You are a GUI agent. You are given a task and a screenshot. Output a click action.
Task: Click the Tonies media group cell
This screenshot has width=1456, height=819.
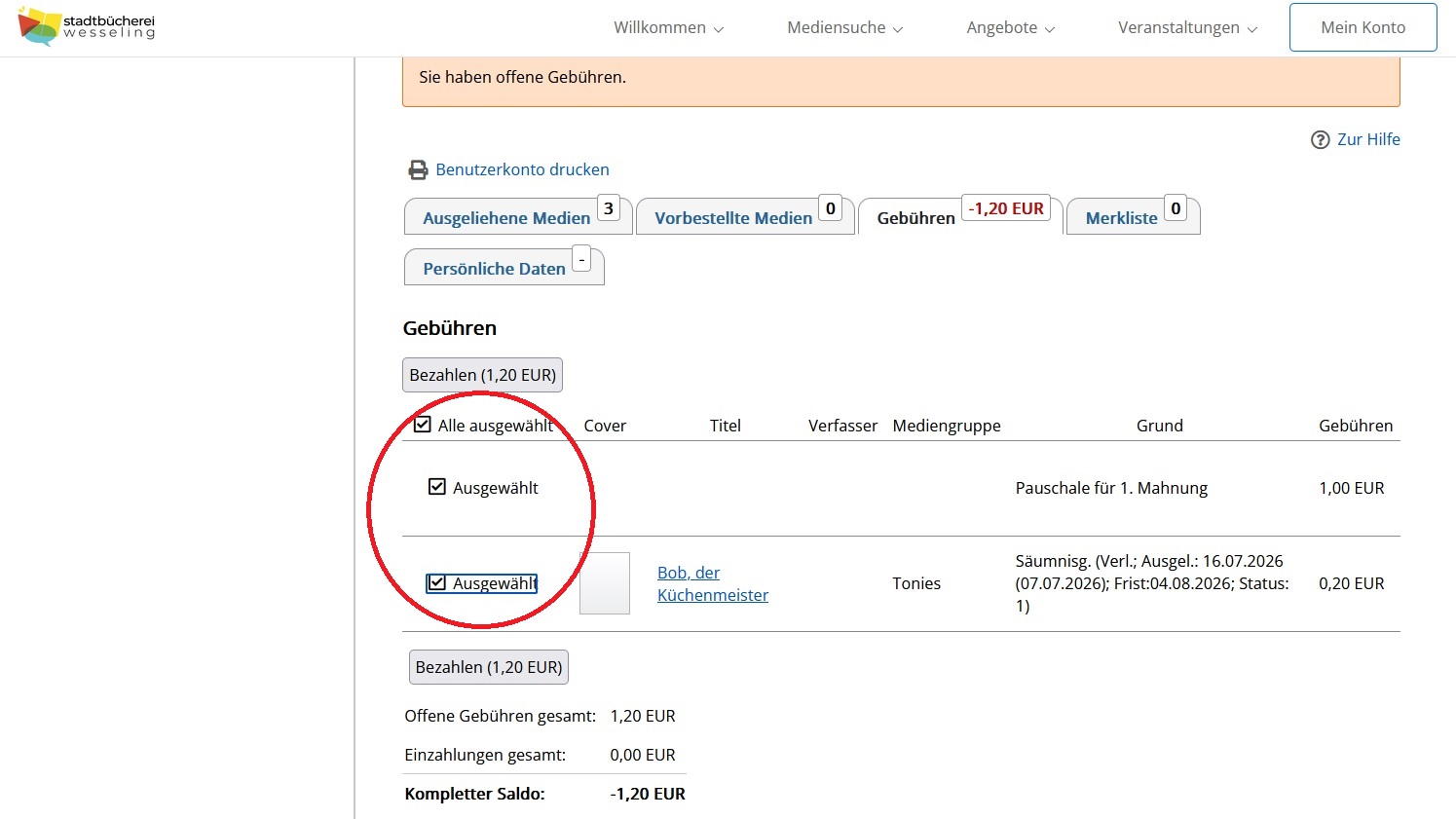(x=916, y=583)
